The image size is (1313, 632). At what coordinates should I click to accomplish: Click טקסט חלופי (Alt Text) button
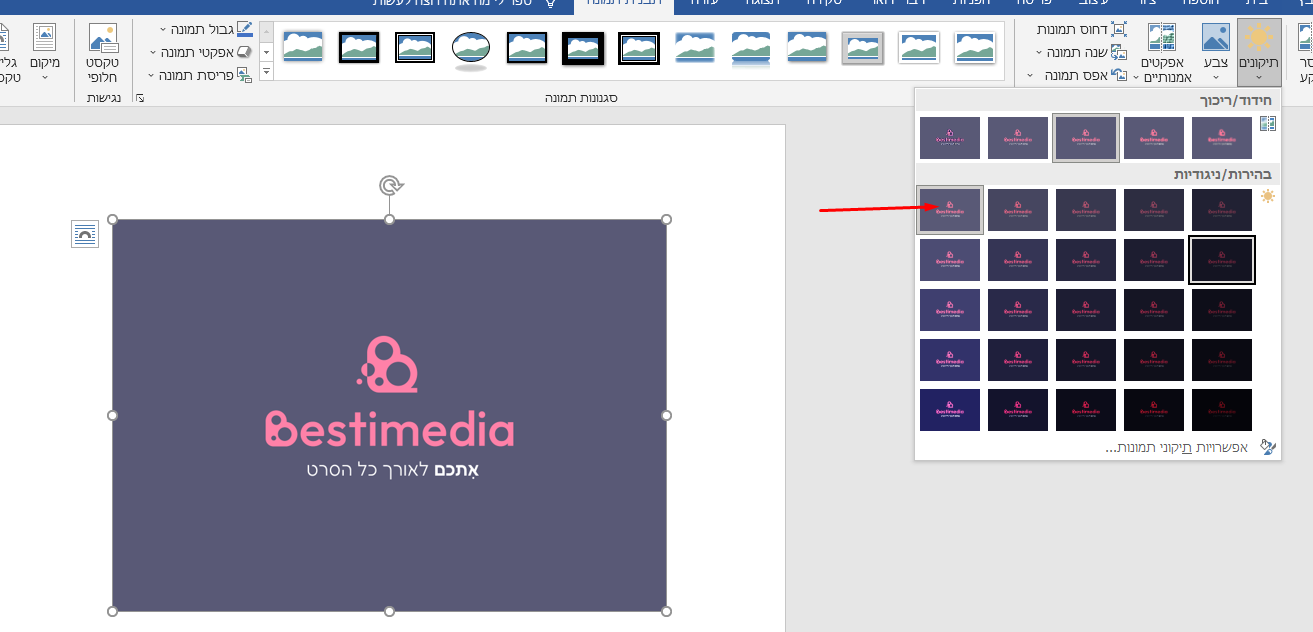click(104, 52)
